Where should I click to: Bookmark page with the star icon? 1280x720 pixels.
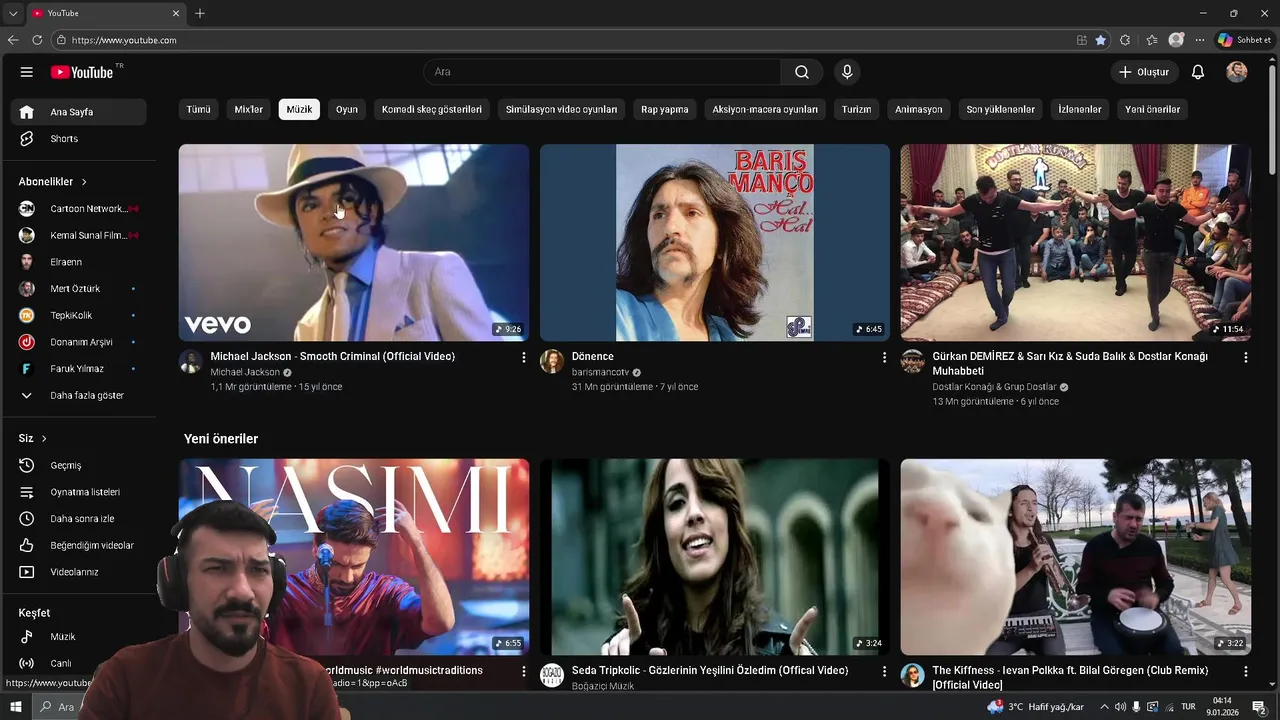(1101, 40)
